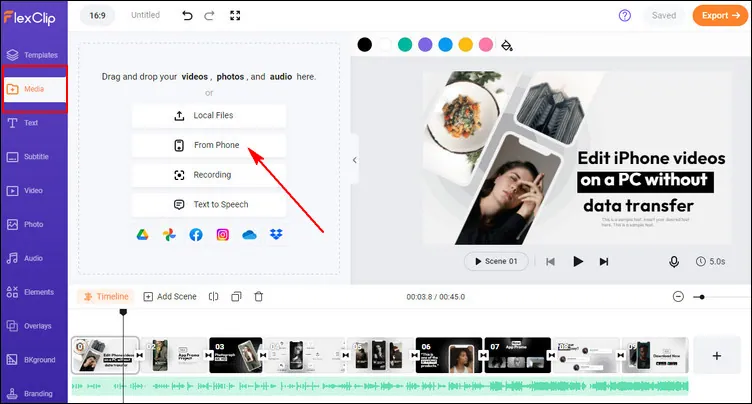This screenshot has width=752, height=404.
Task: Open the BKground sidebar panel
Action: coord(31,360)
